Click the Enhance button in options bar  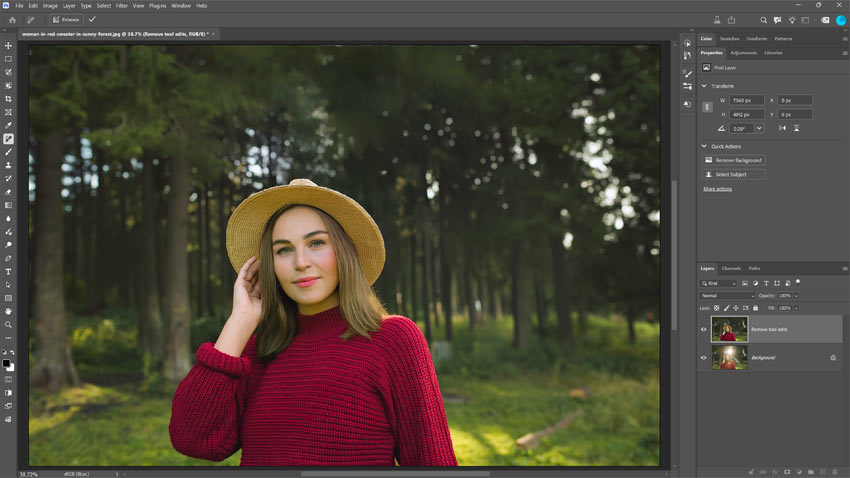(x=66, y=20)
